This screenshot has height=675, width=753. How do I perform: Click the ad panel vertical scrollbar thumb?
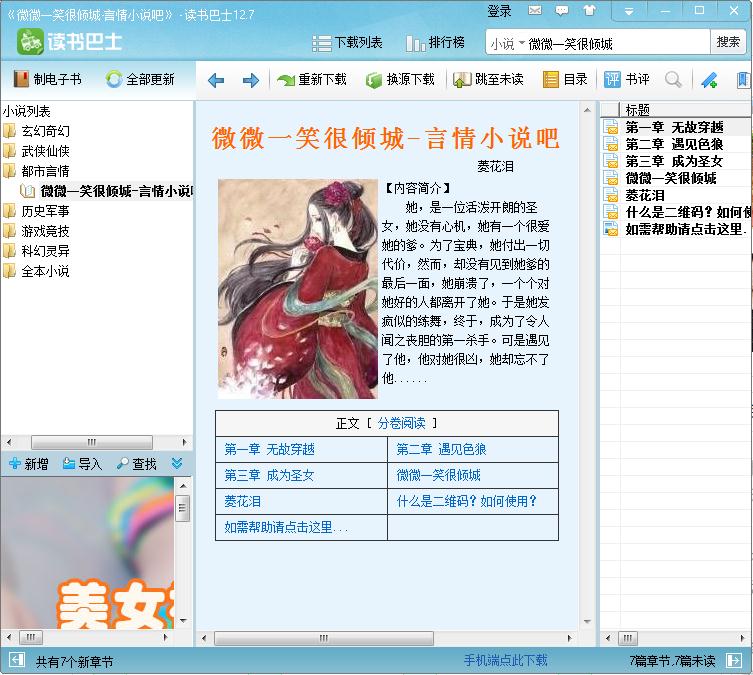pos(182,508)
